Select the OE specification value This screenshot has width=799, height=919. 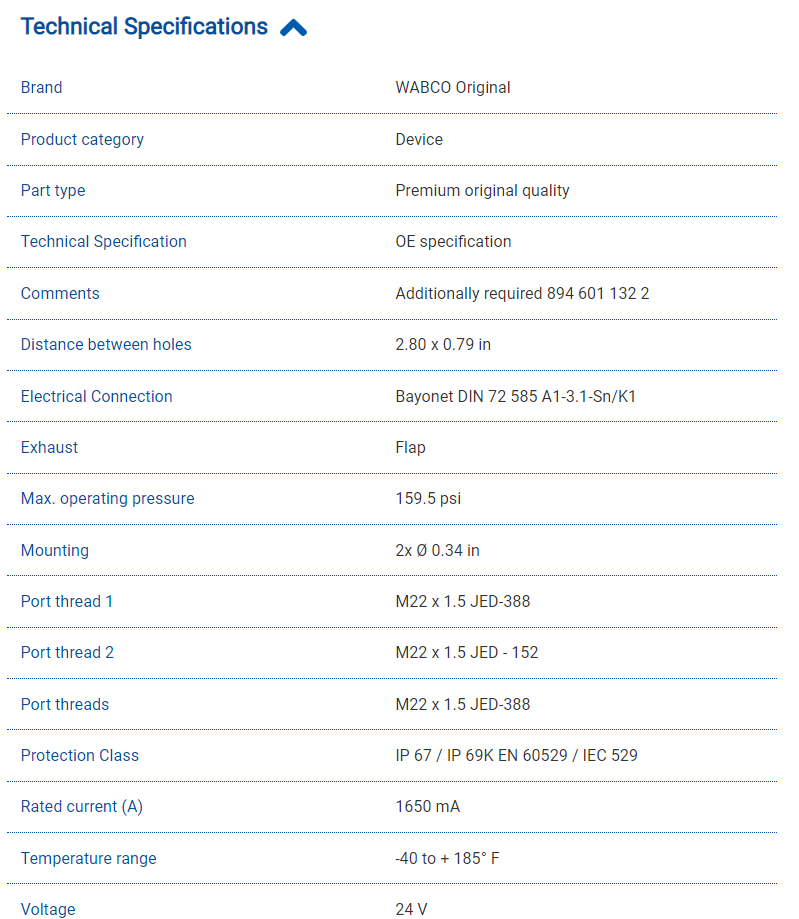pos(453,242)
